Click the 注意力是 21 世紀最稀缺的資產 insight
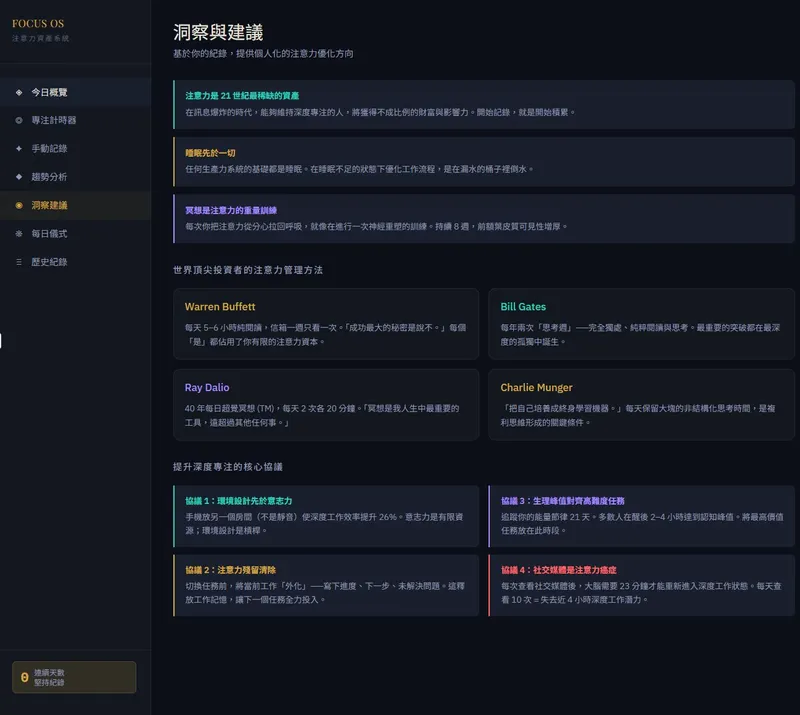Screen dimensions: 800x715 click(x=484, y=104)
